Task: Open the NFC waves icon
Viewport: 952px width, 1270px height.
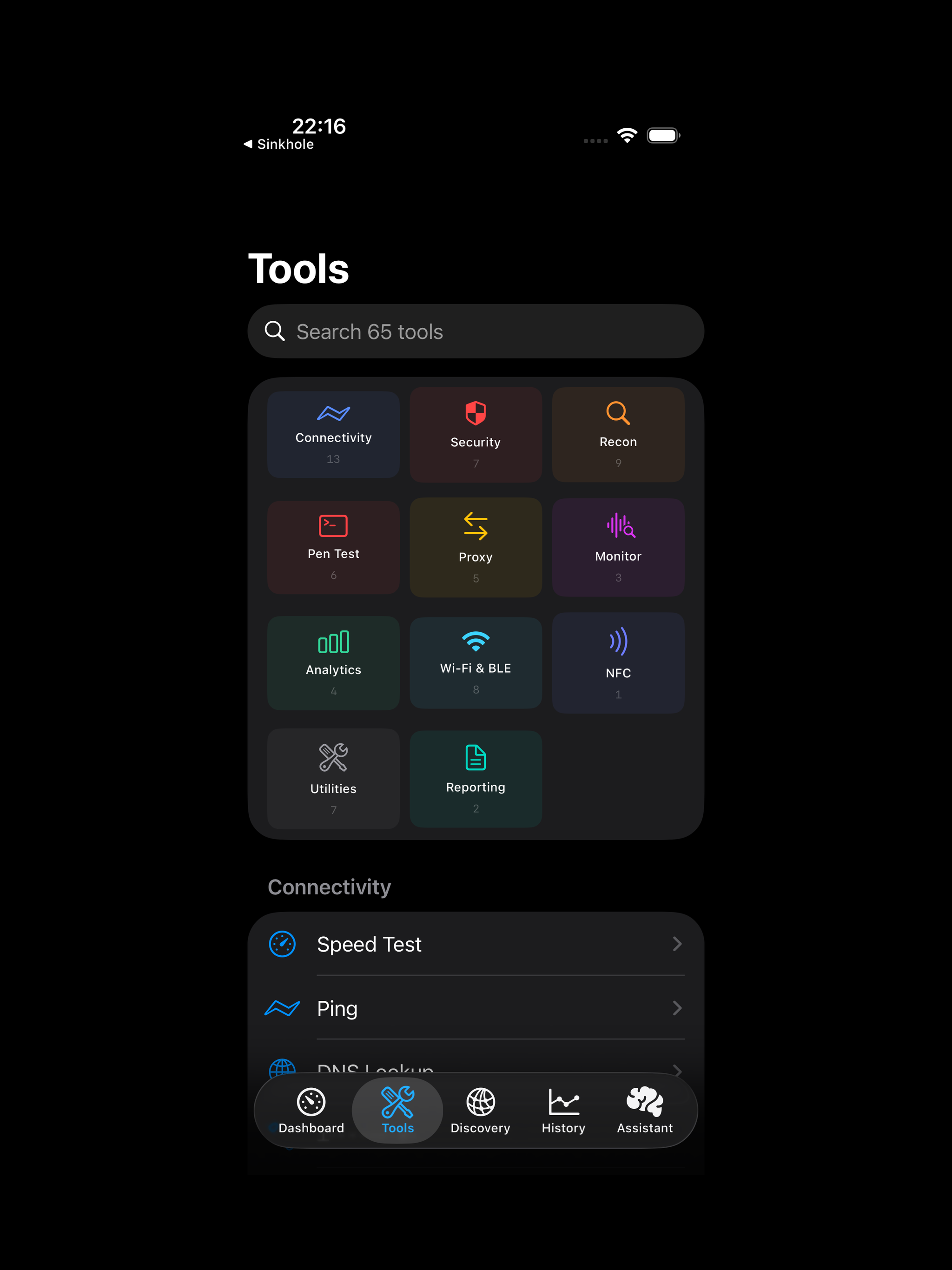Action: [618, 642]
